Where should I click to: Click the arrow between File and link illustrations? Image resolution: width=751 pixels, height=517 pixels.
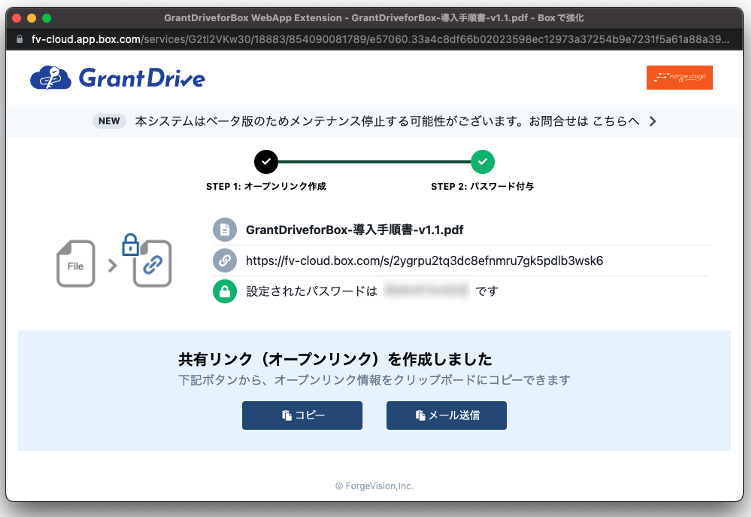tap(113, 265)
